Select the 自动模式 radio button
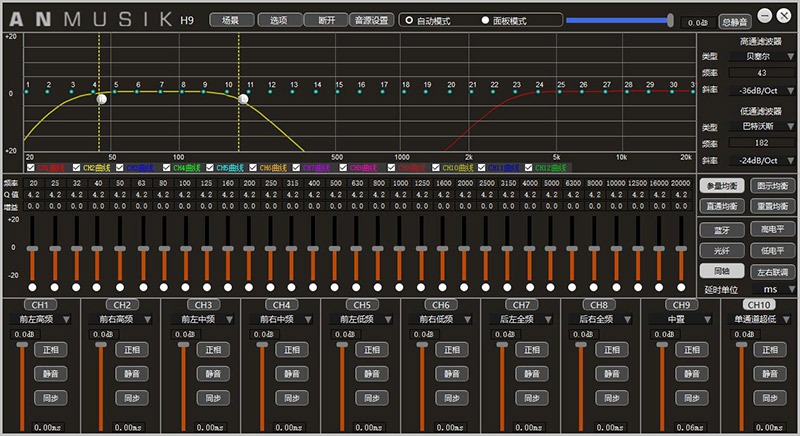This screenshot has height=436, width=800. click(409, 20)
